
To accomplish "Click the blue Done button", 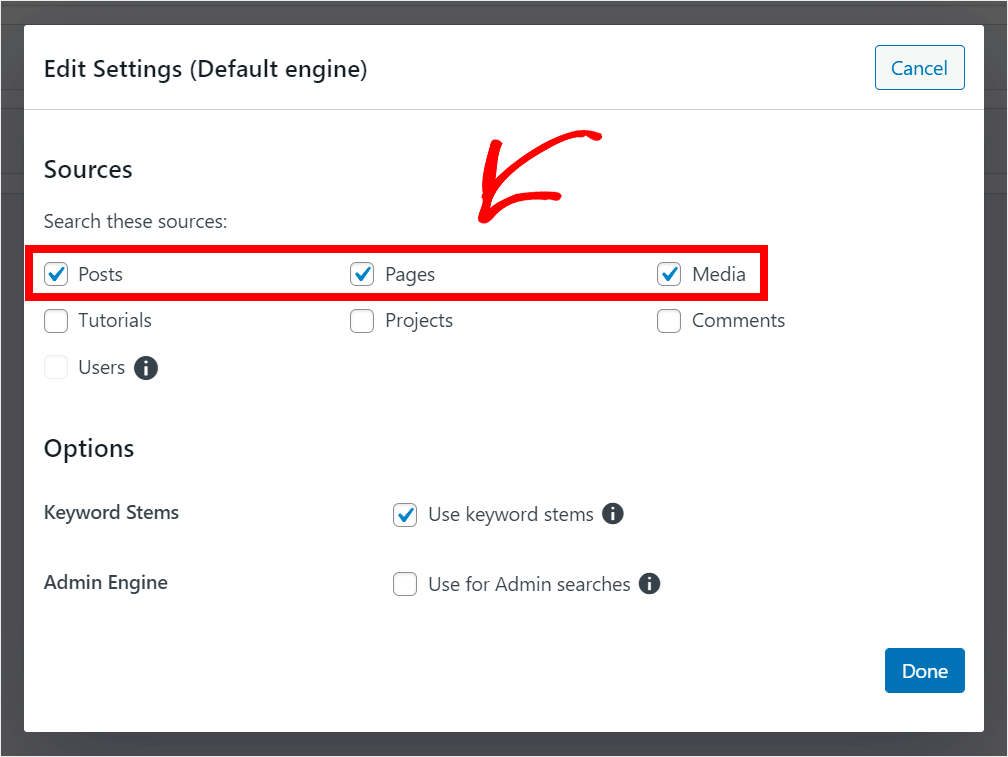I will (924, 671).
